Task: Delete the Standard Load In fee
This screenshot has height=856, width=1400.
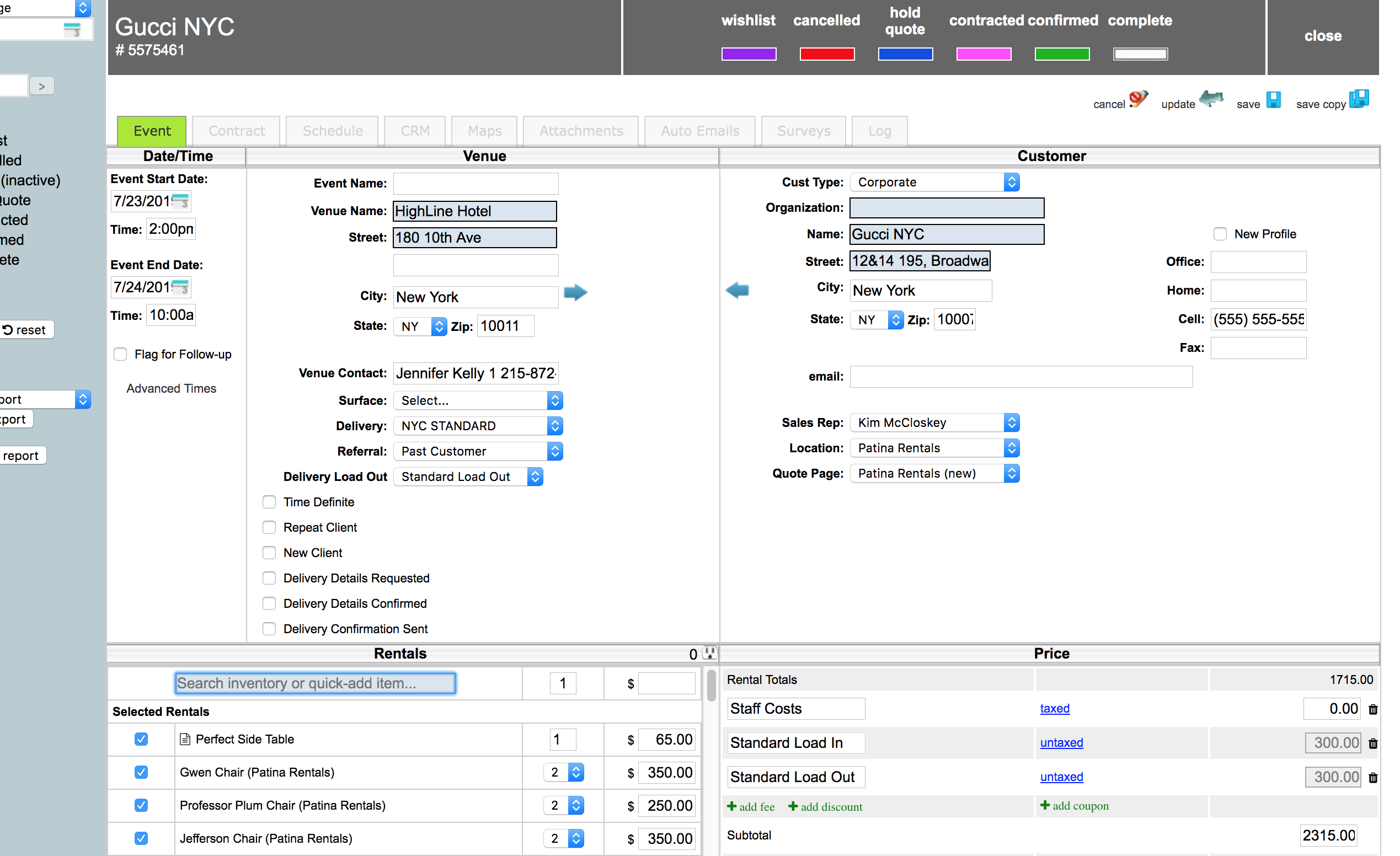Action: (x=1373, y=743)
